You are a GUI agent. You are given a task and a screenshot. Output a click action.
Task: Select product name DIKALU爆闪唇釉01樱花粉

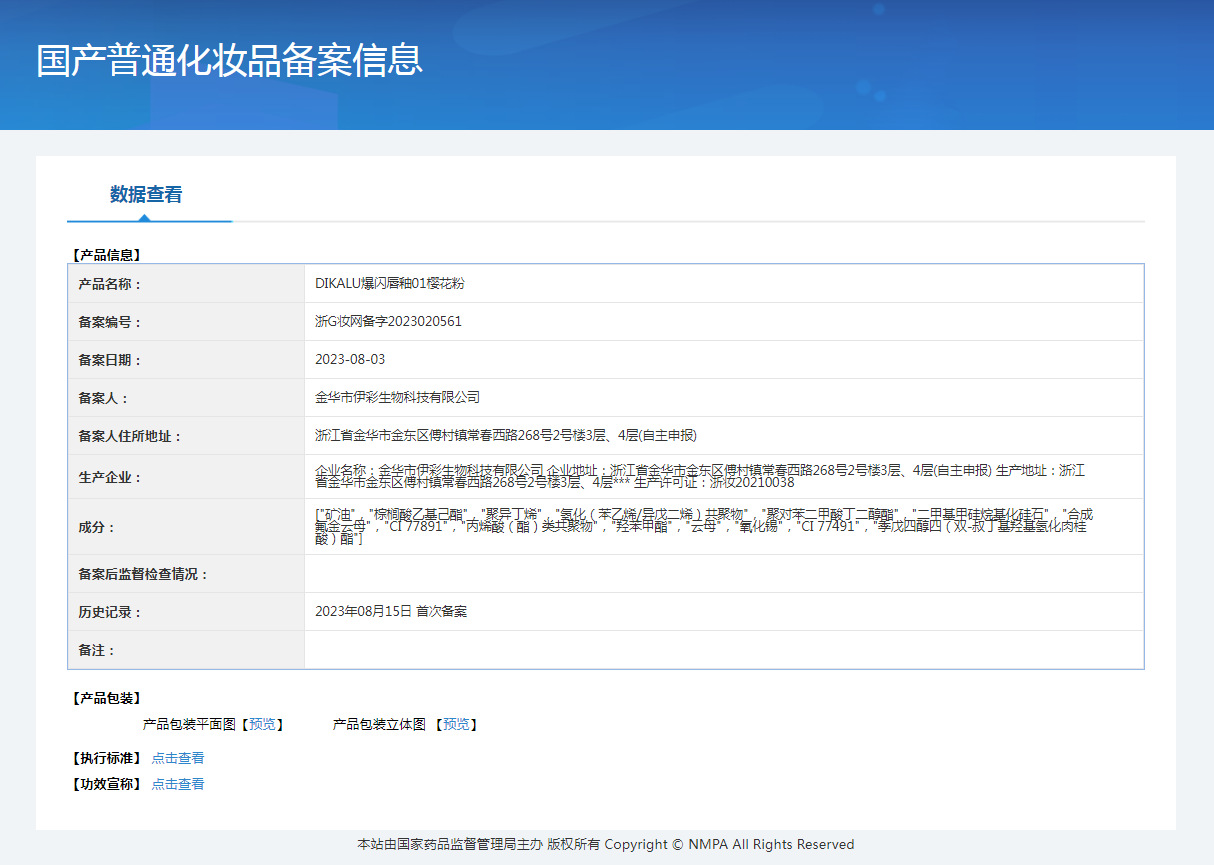click(x=390, y=283)
